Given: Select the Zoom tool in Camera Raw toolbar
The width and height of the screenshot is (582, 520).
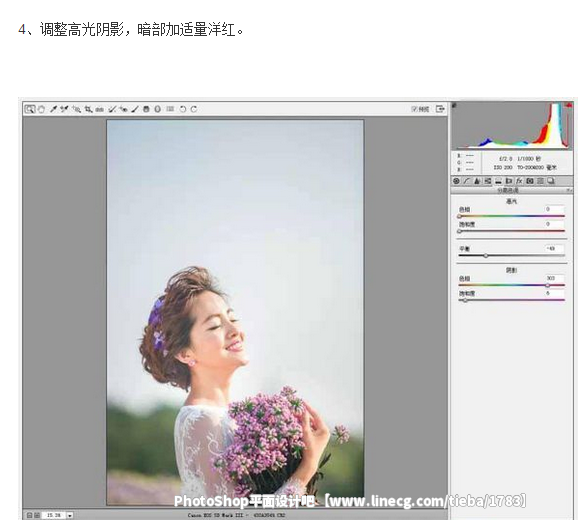Looking at the screenshot, I should click(30, 109).
